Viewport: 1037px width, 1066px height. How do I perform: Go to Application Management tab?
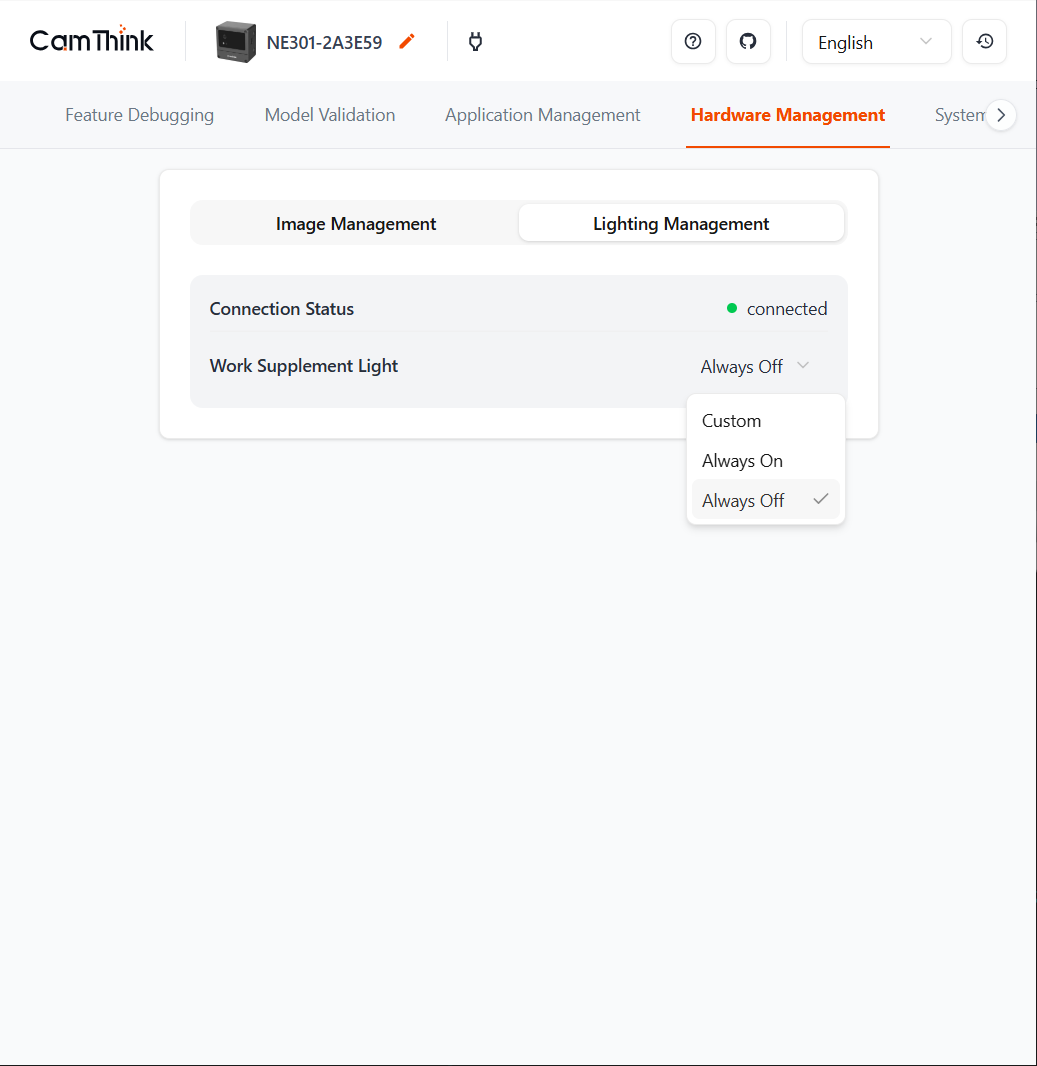click(x=543, y=115)
